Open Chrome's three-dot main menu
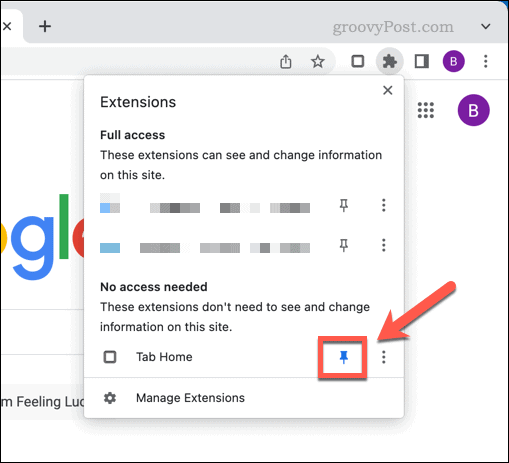The width and height of the screenshot is (509, 463). click(485, 62)
